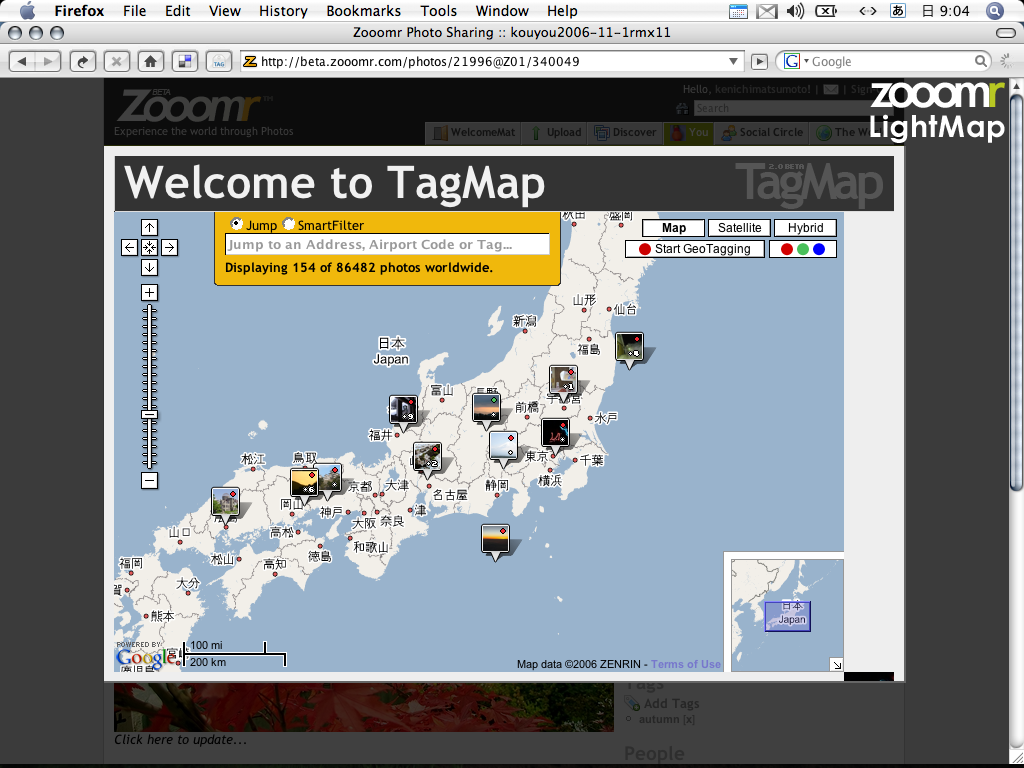Switch map type to Map
This screenshot has width=1024, height=768.
click(673, 228)
